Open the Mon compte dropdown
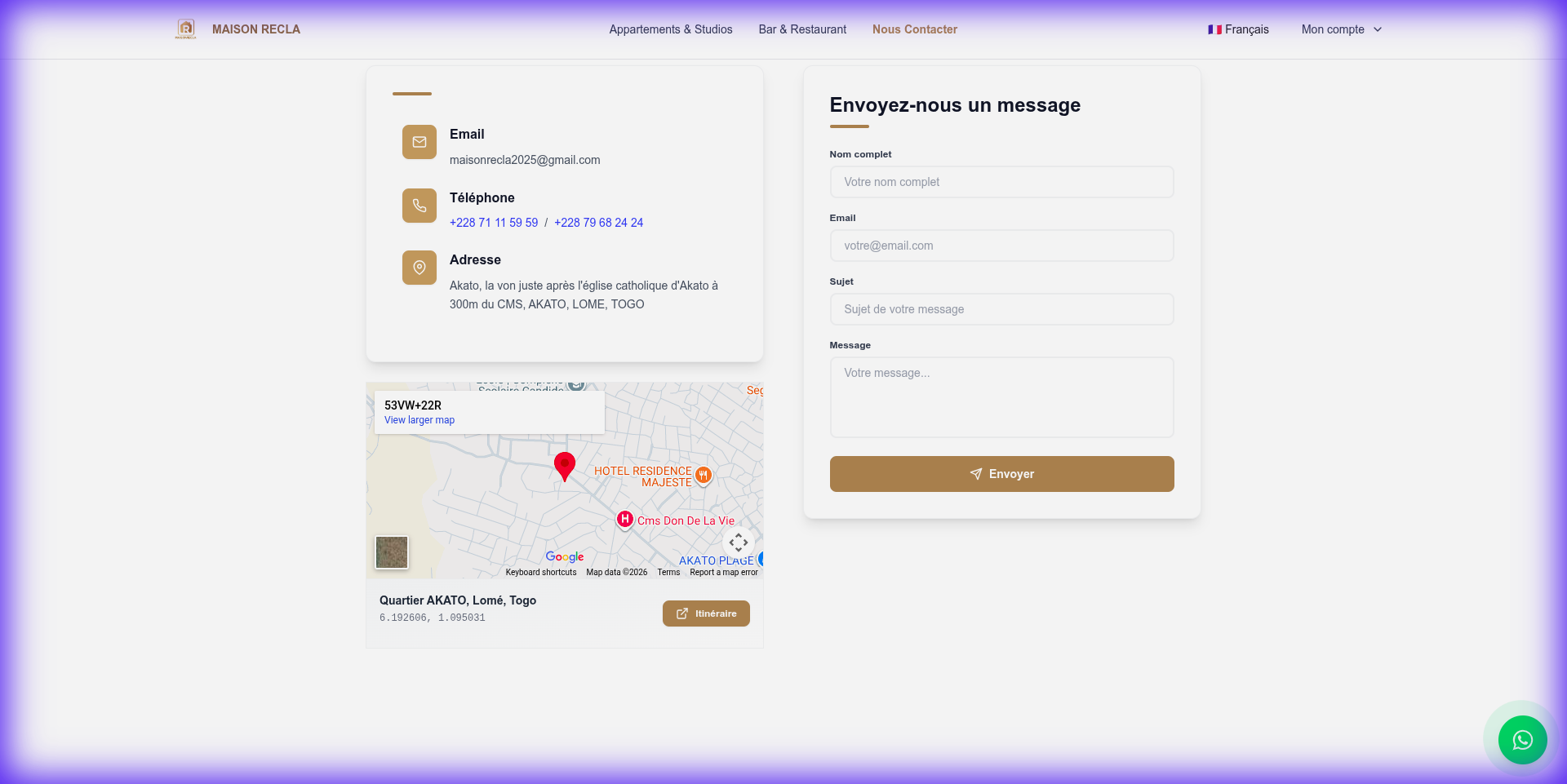Viewport: 1567px width, 784px height. point(1340,29)
